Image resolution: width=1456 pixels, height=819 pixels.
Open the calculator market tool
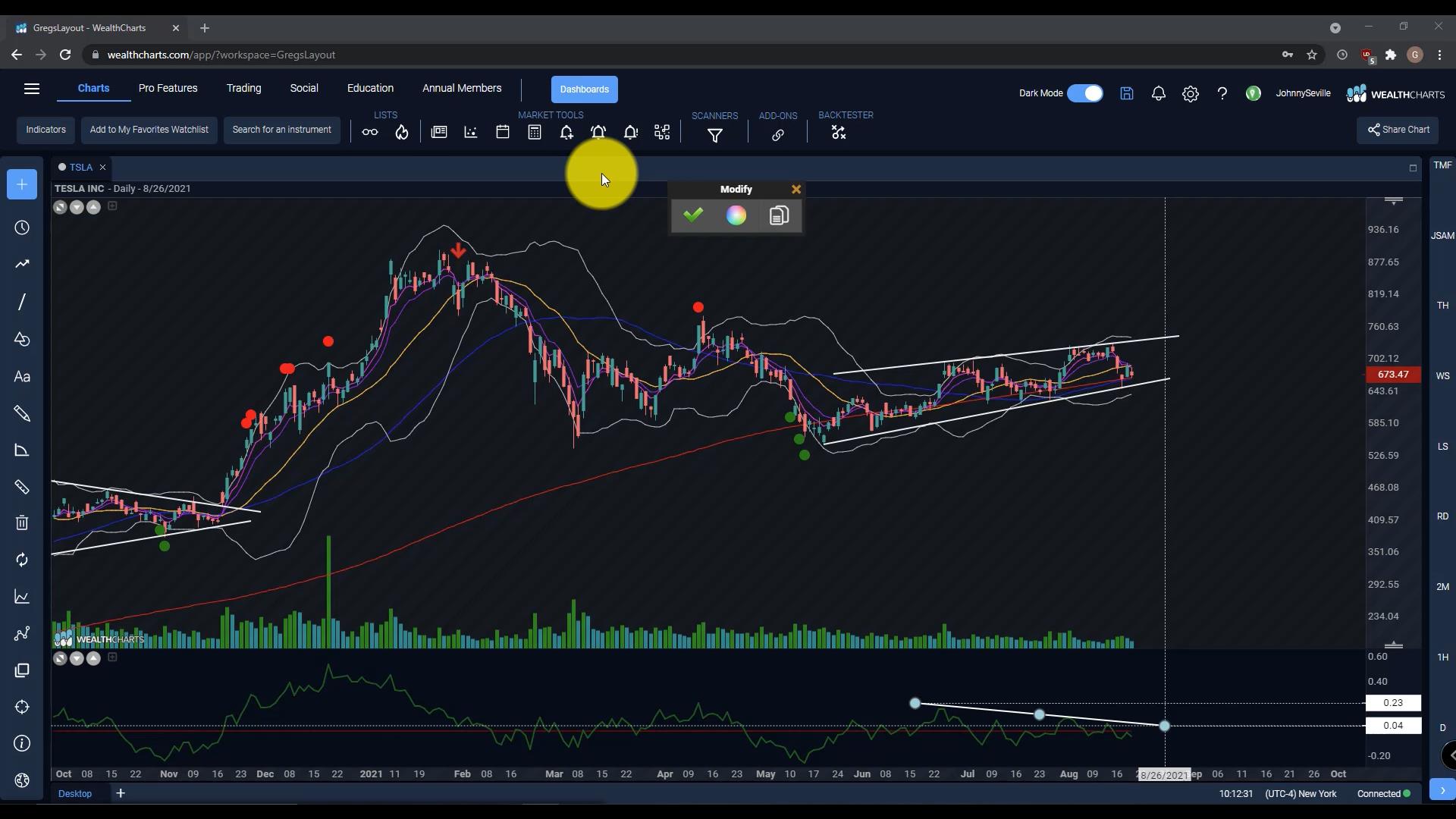535,132
